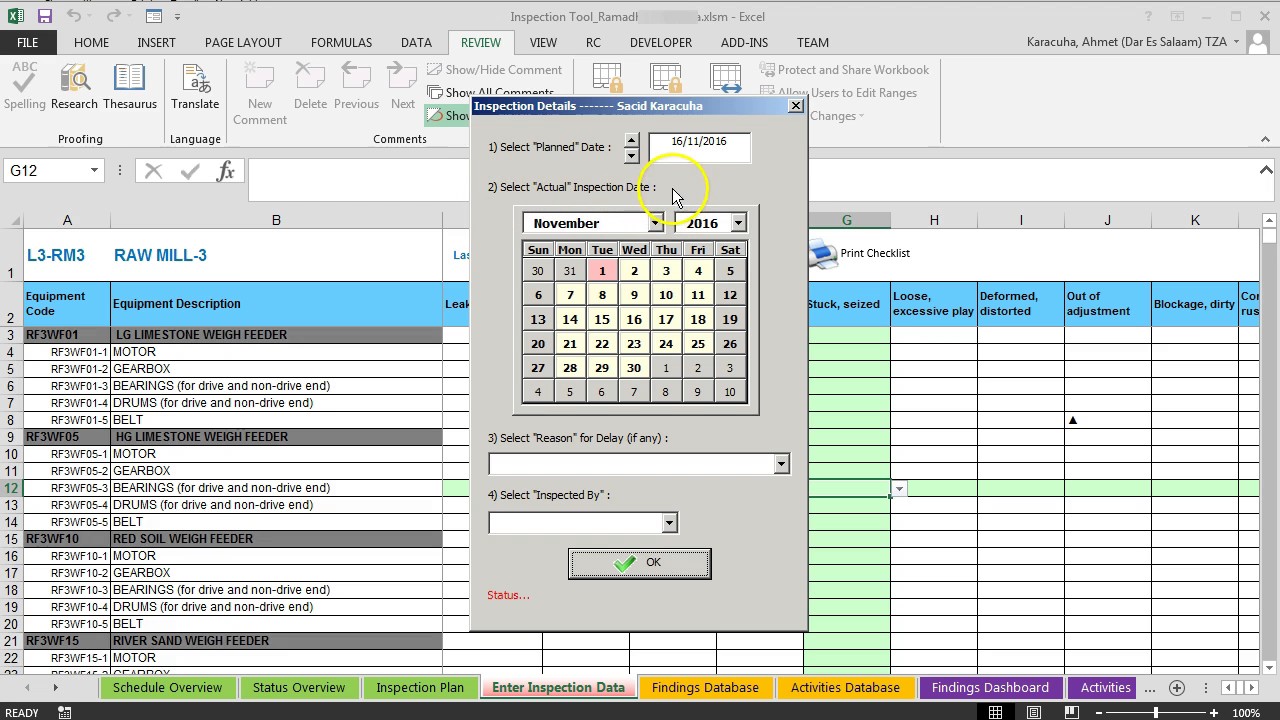The width and height of the screenshot is (1280, 720).
Task: Click the Save icon in quick access toolbar
Action: pyautogui.click(x=45, y=16)
